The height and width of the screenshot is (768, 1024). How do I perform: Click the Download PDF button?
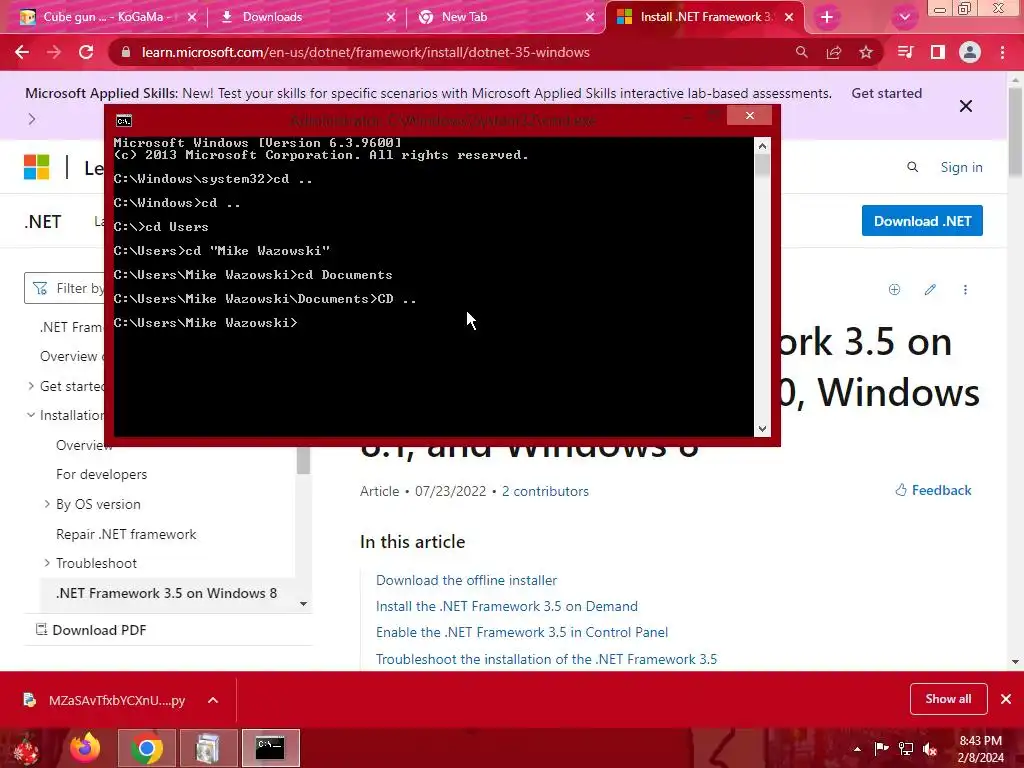click(90, 630)
